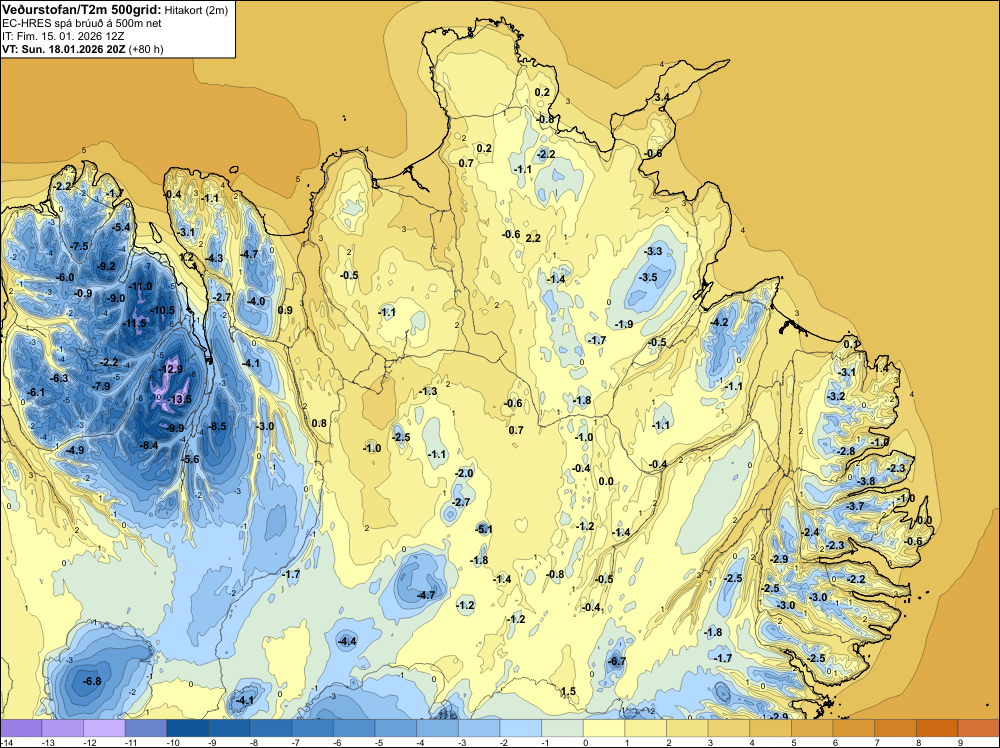Click the -6.3 temperature value
The width and height of the screenshot is (1000, 748).
point(59,378)
